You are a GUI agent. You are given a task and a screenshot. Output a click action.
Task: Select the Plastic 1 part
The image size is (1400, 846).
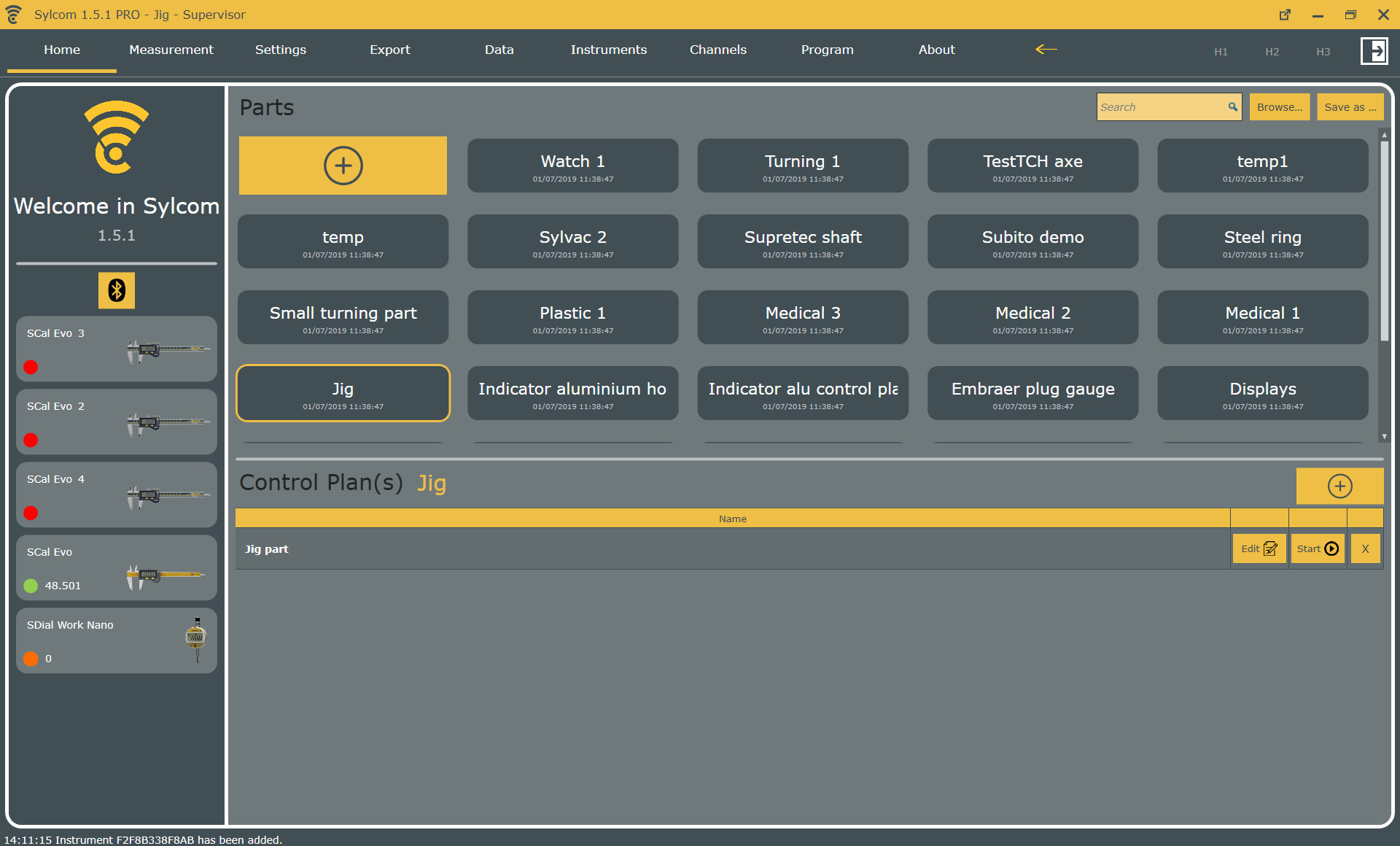click(573, 317)
